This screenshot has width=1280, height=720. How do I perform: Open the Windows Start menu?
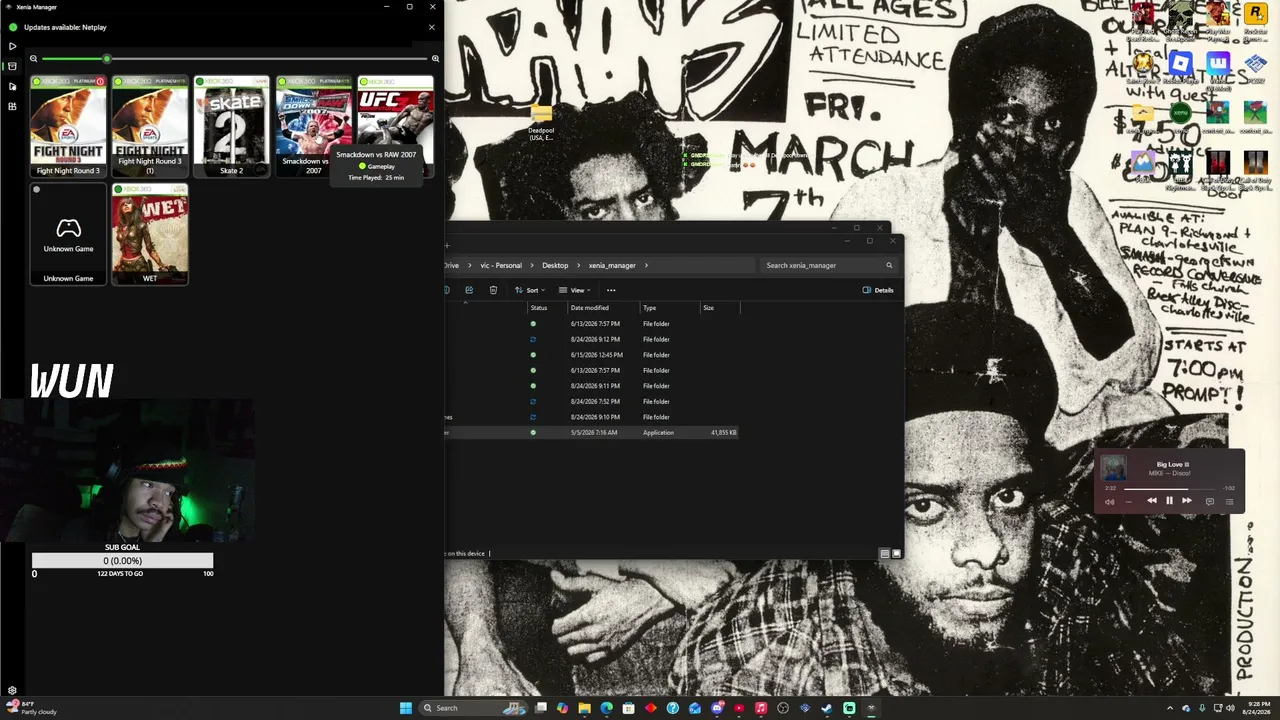(x=406, y=708)
